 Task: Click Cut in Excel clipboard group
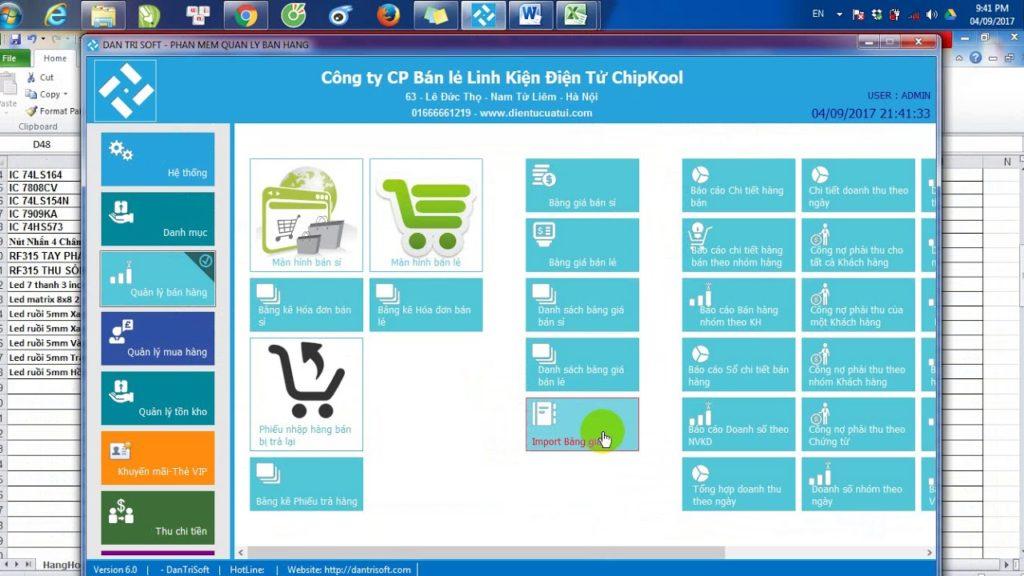click(x=40, y=77)
